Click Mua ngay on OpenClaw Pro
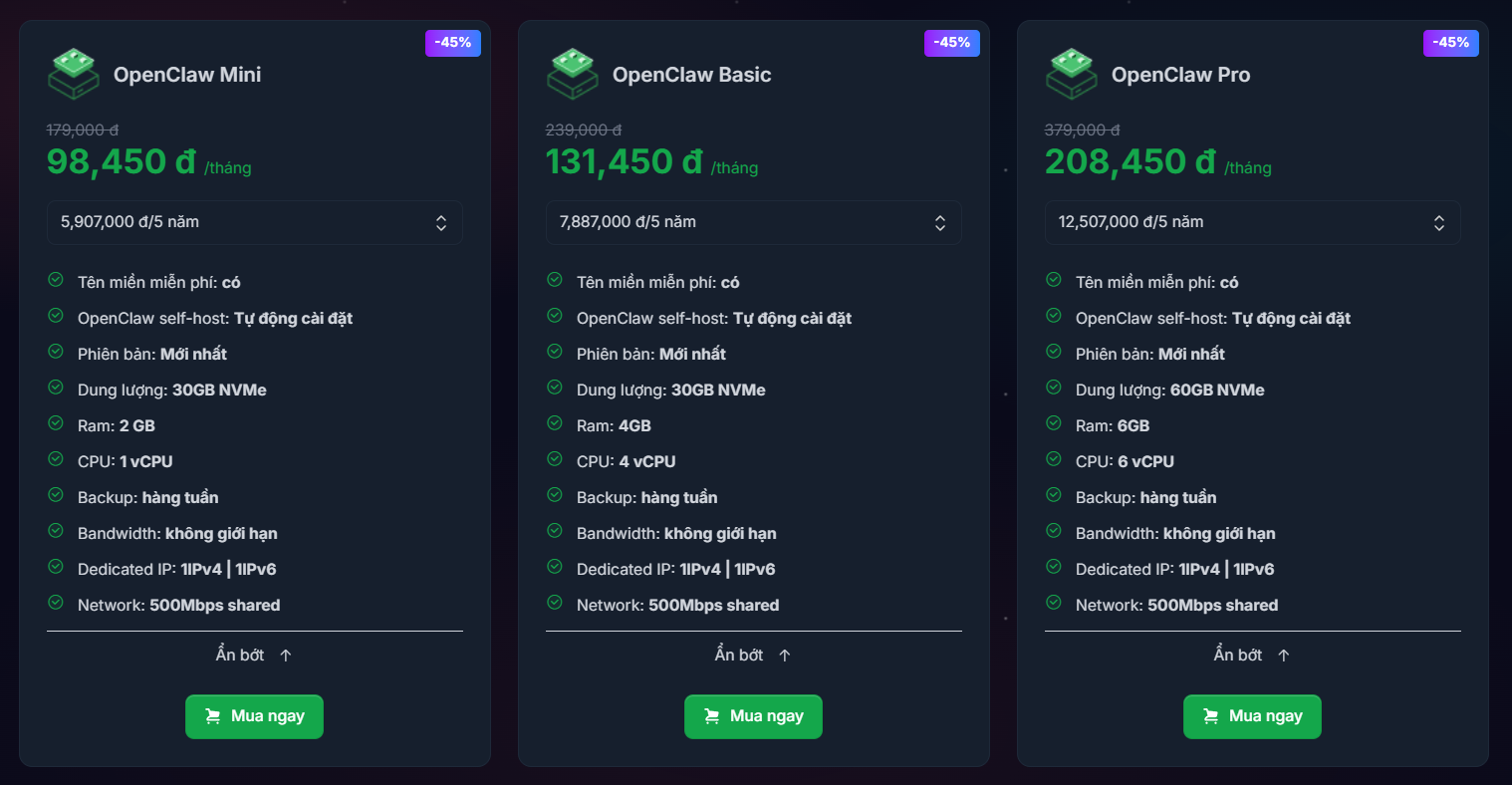1512x785 pixels. click(1252, 716)
